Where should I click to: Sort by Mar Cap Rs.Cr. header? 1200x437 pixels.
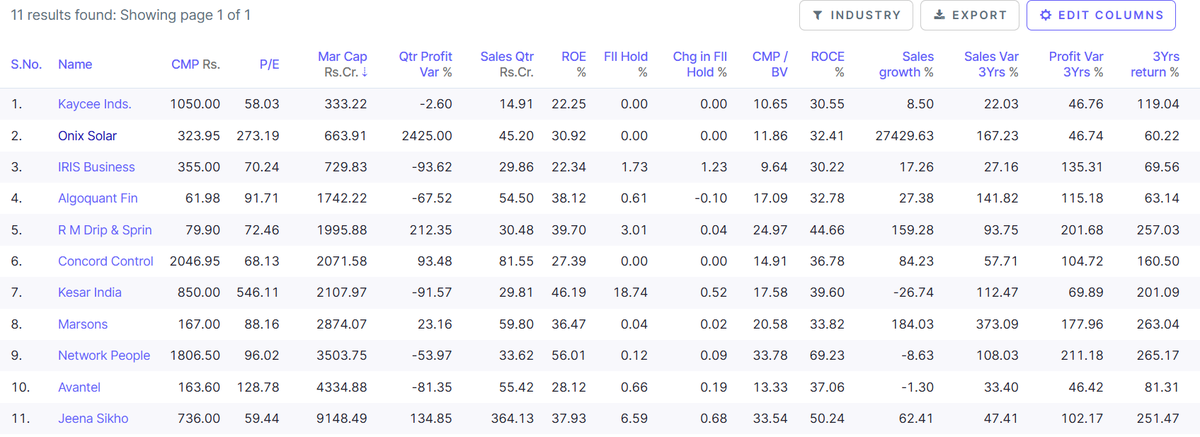point(342,64)
